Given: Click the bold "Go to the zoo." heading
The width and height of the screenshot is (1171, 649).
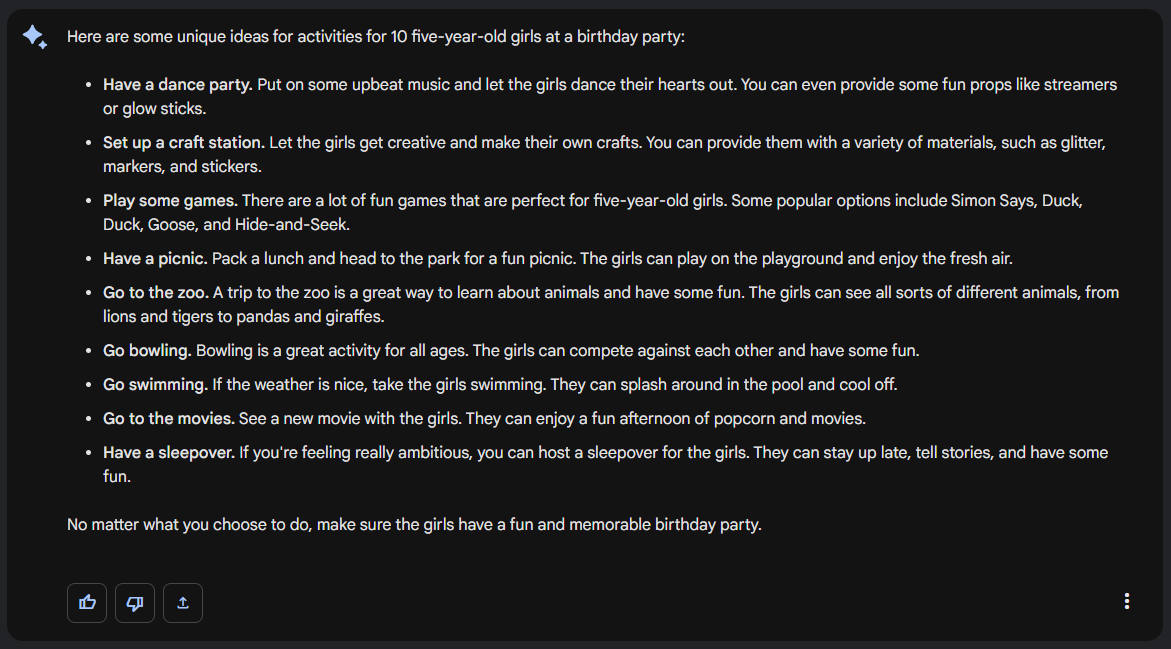Looking at the screenshot, I should (x=156, y=293).
